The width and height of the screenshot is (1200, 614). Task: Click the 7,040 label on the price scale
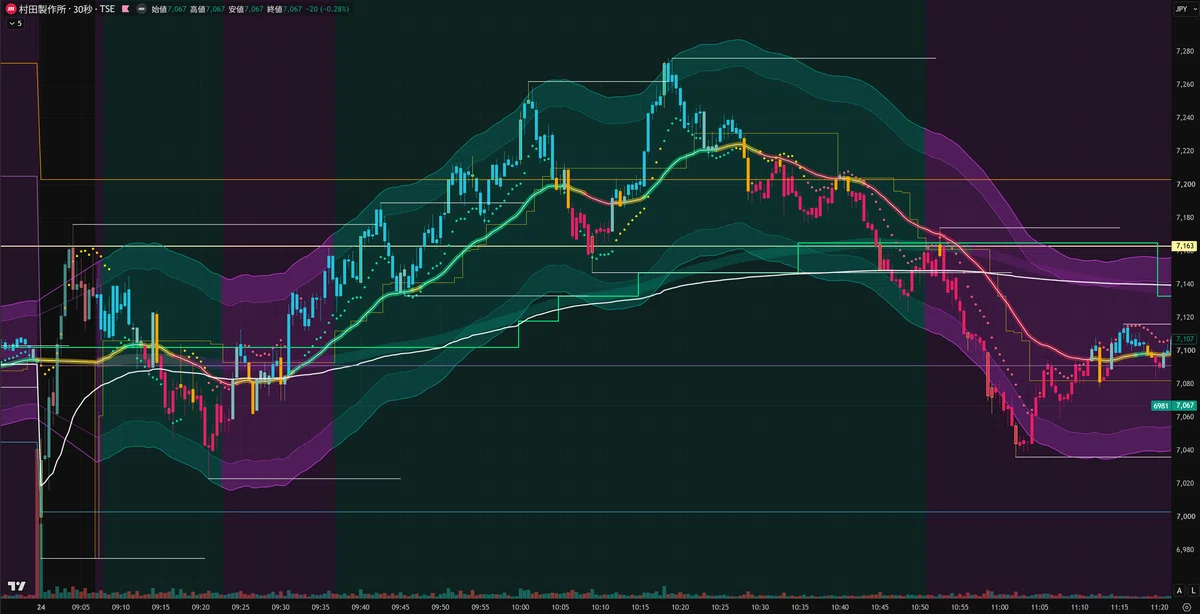[x=1186, y=450]
